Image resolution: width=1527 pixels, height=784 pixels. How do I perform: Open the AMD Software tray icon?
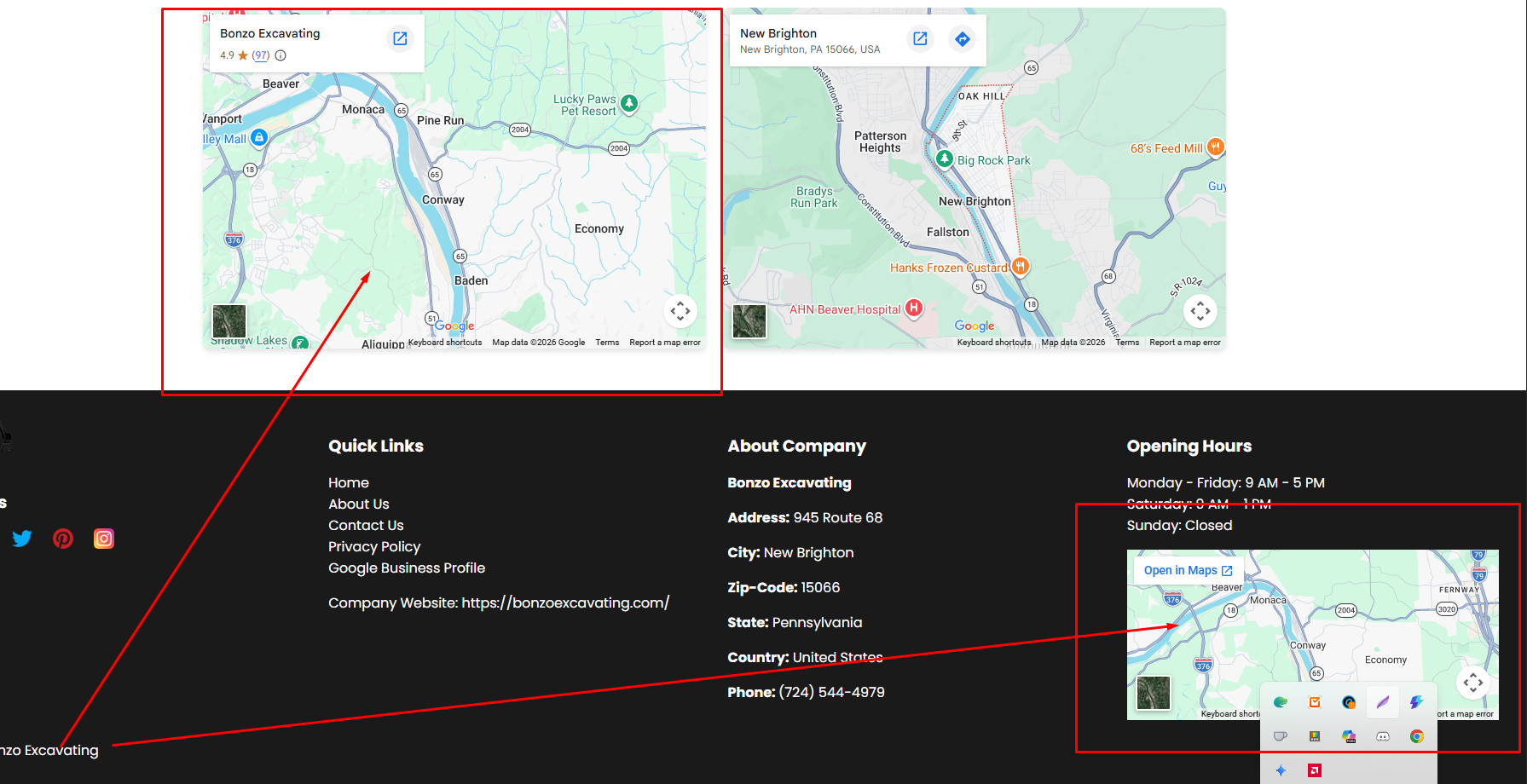[1315, 770]
